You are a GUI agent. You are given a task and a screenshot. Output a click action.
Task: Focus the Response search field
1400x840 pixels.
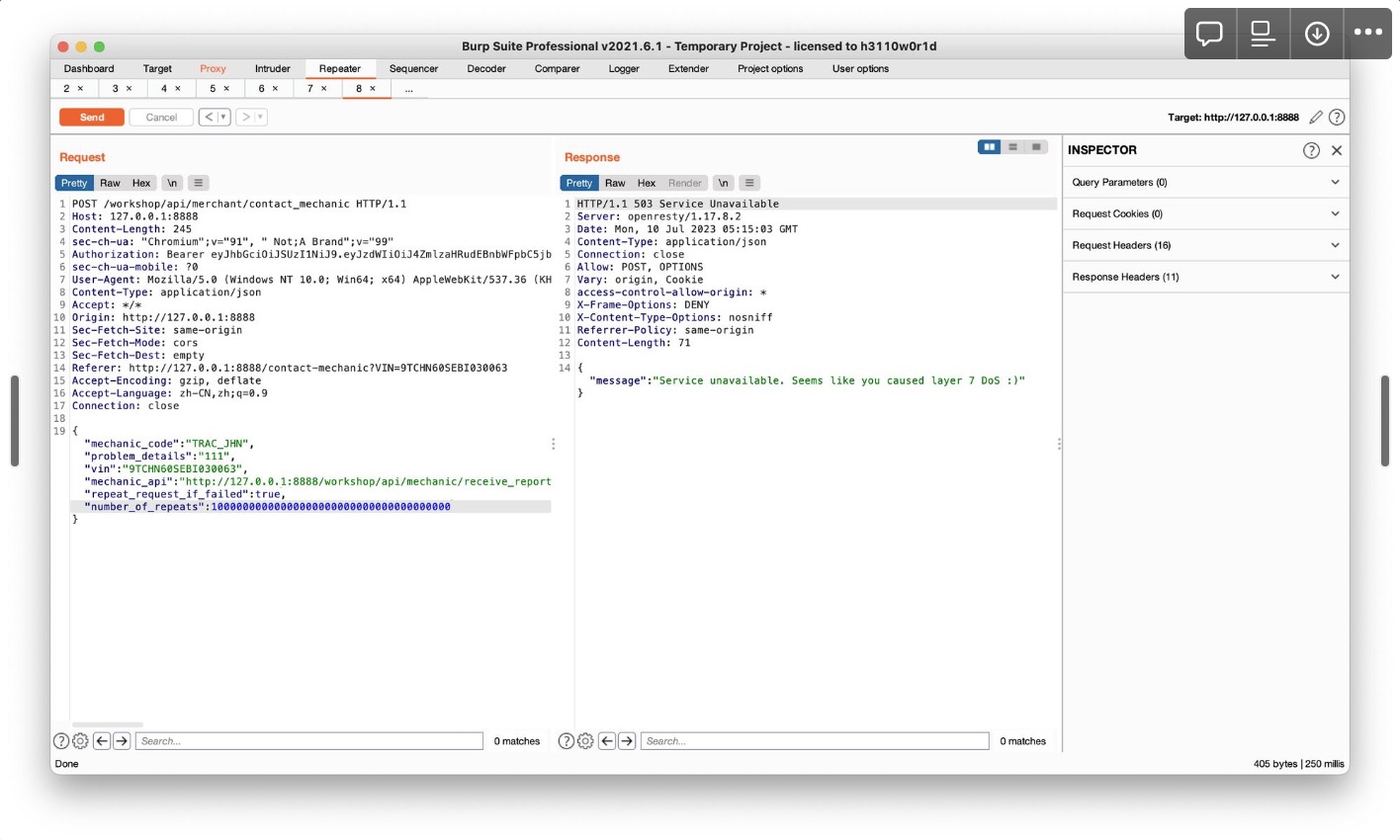point(815,741)
